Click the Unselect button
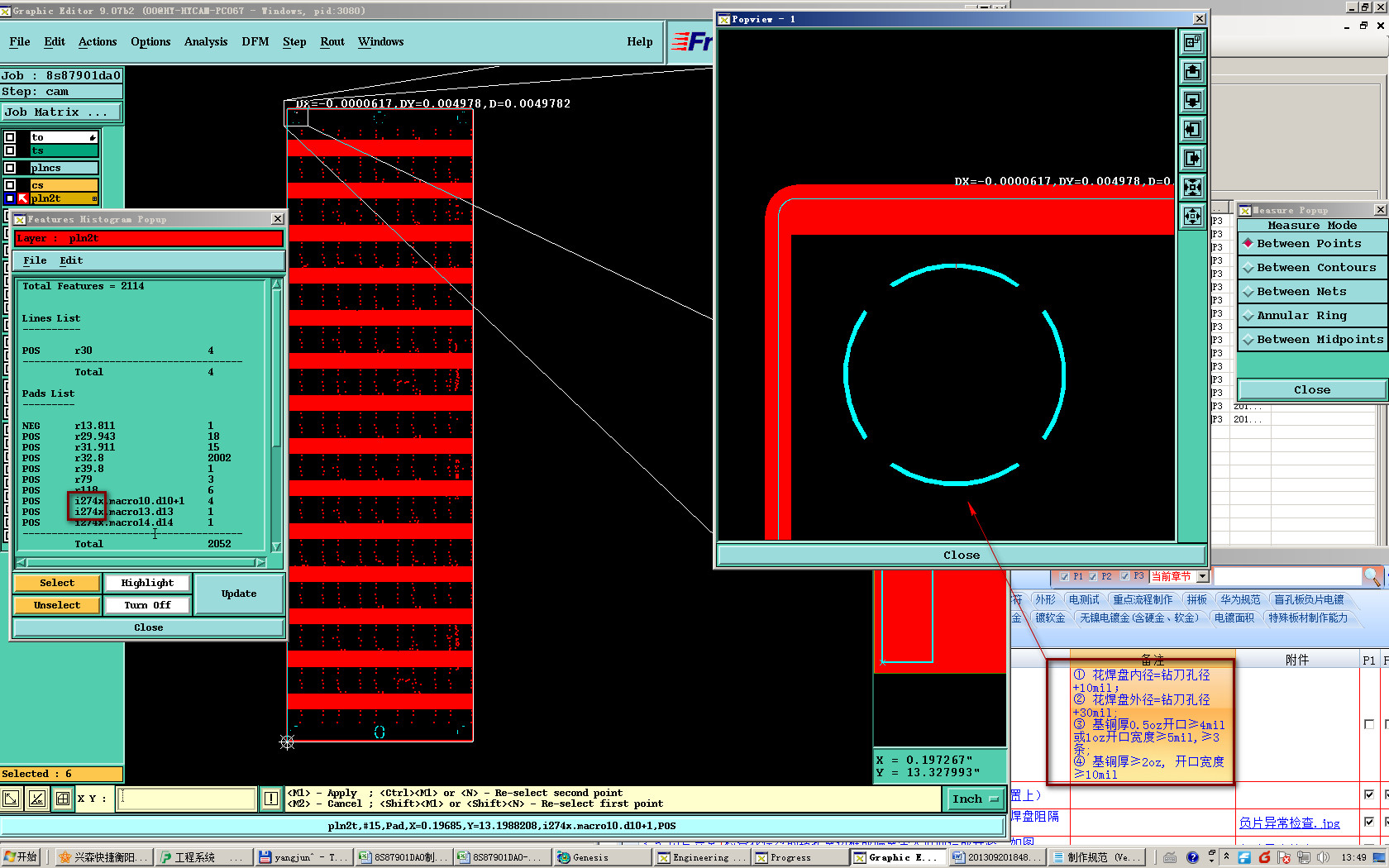 (57, 605)
